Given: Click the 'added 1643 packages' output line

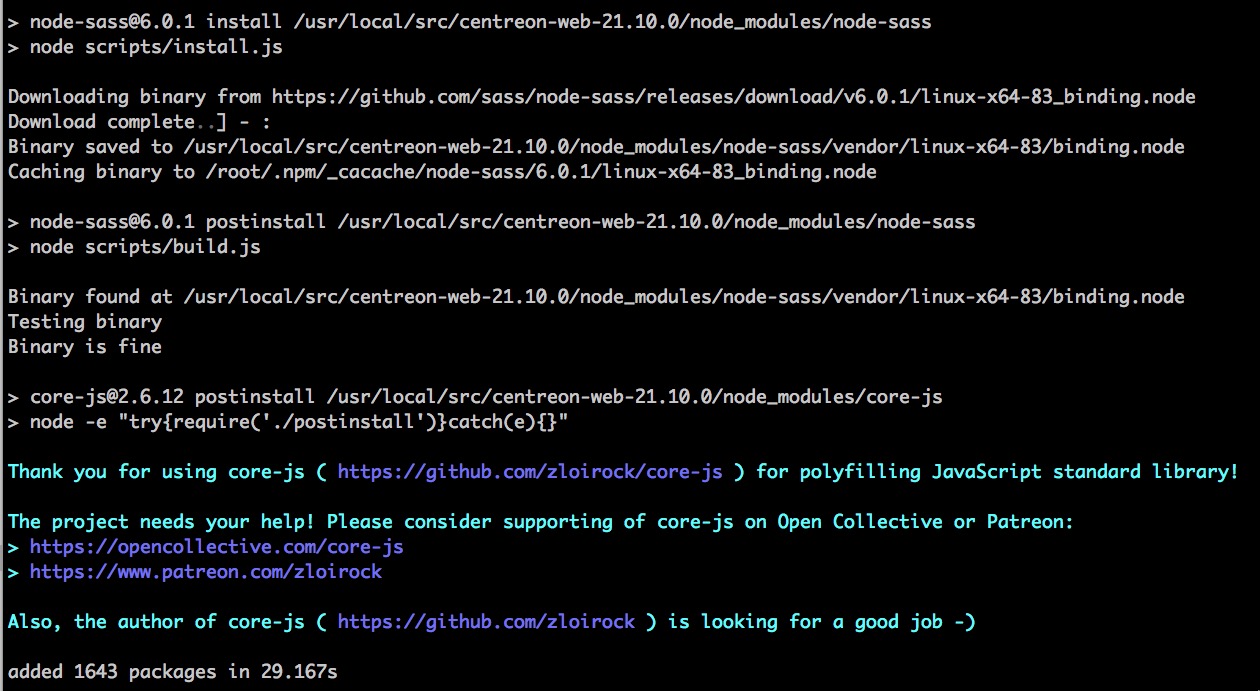Looking at the screenshot, I should (x=172, y=672).
